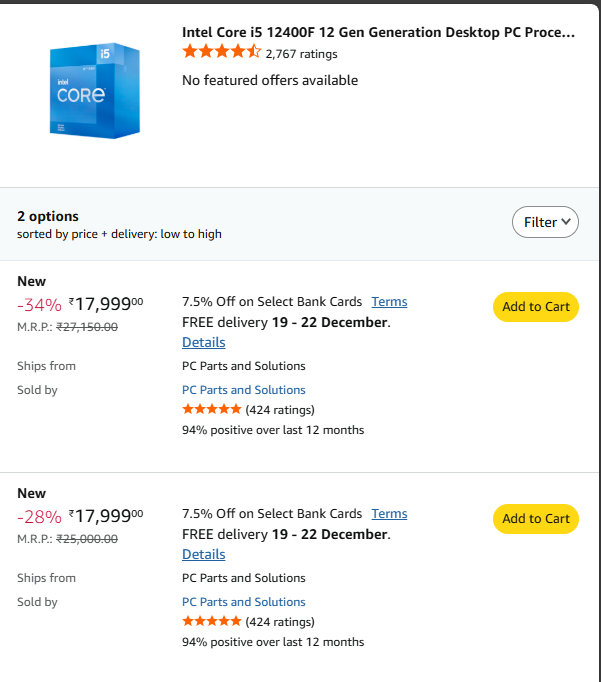
Task: Click the Intel Core i5 box image
Action: [x=95, y=88]
